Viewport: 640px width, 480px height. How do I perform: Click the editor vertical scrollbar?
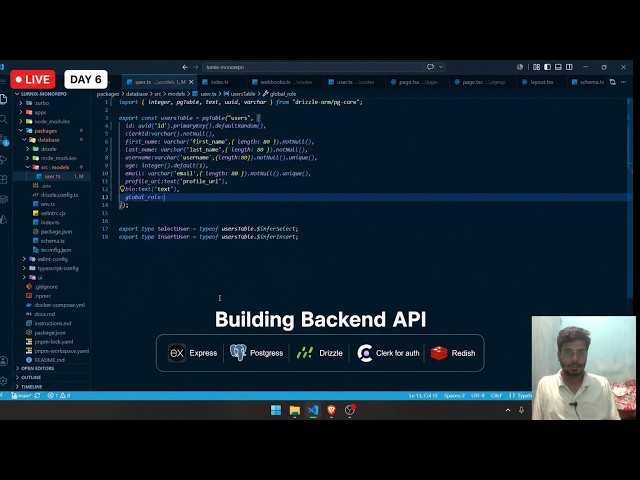point(630,198)
